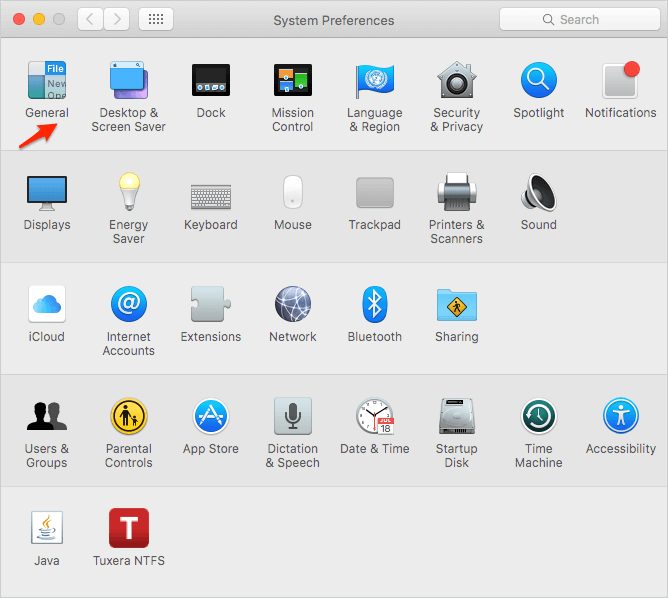Image resolution: width=668 pixels, height=598 pixels.
Task: Open Desktop & Screen Saver settings
Action: (x=129, y=80)
